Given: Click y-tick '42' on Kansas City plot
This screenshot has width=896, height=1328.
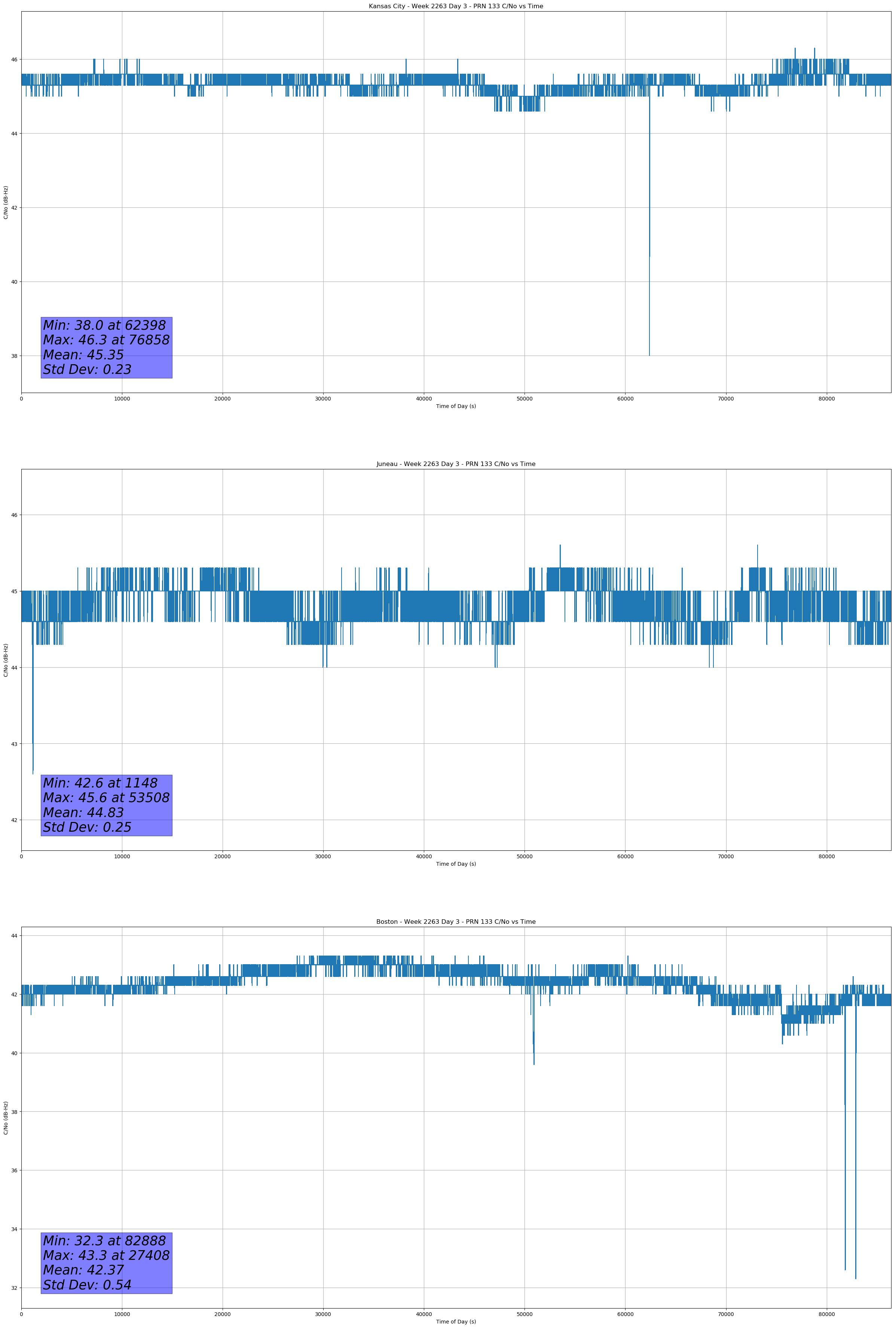Looking at the screenshot, I should [14, 207].
